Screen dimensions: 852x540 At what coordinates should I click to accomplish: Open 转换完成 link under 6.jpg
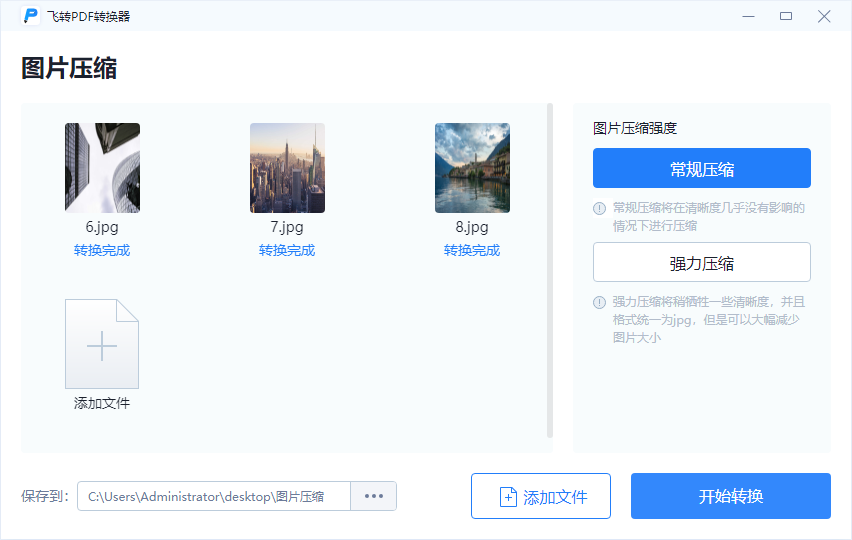pyautogui.click(x=102, y=250)
